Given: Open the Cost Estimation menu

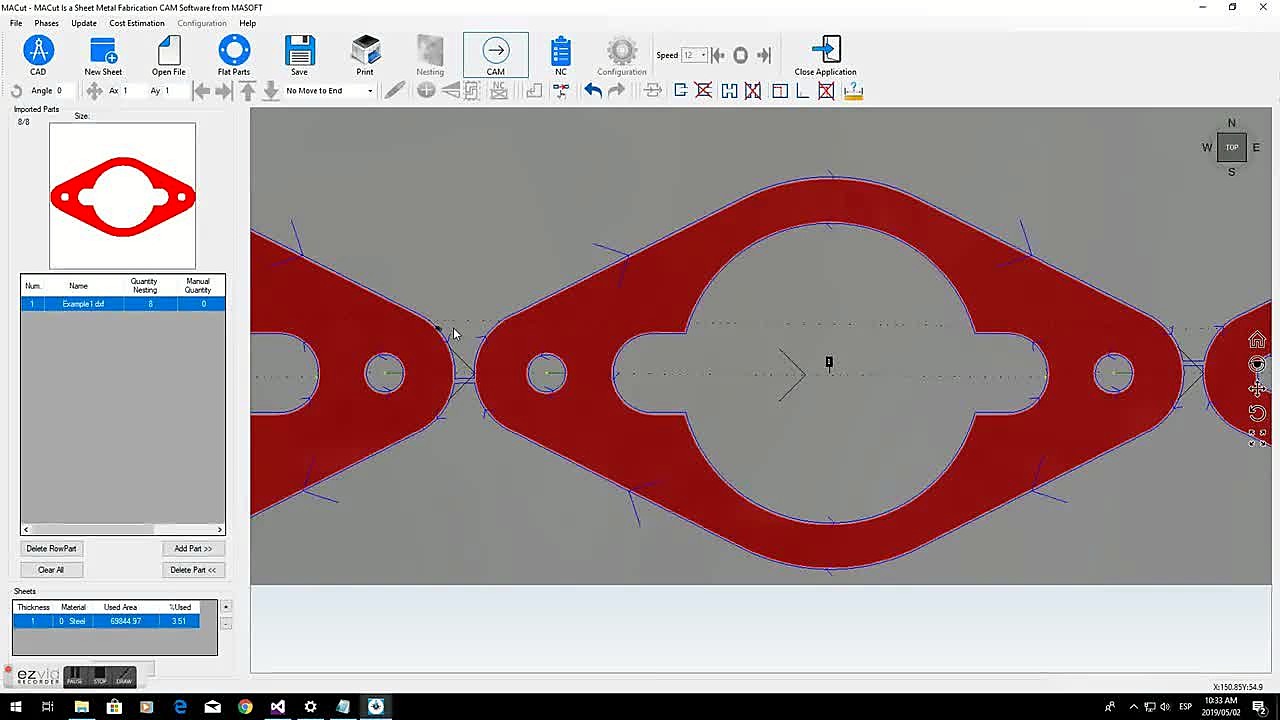Looking at the screenshot, I should click(137, 23).
